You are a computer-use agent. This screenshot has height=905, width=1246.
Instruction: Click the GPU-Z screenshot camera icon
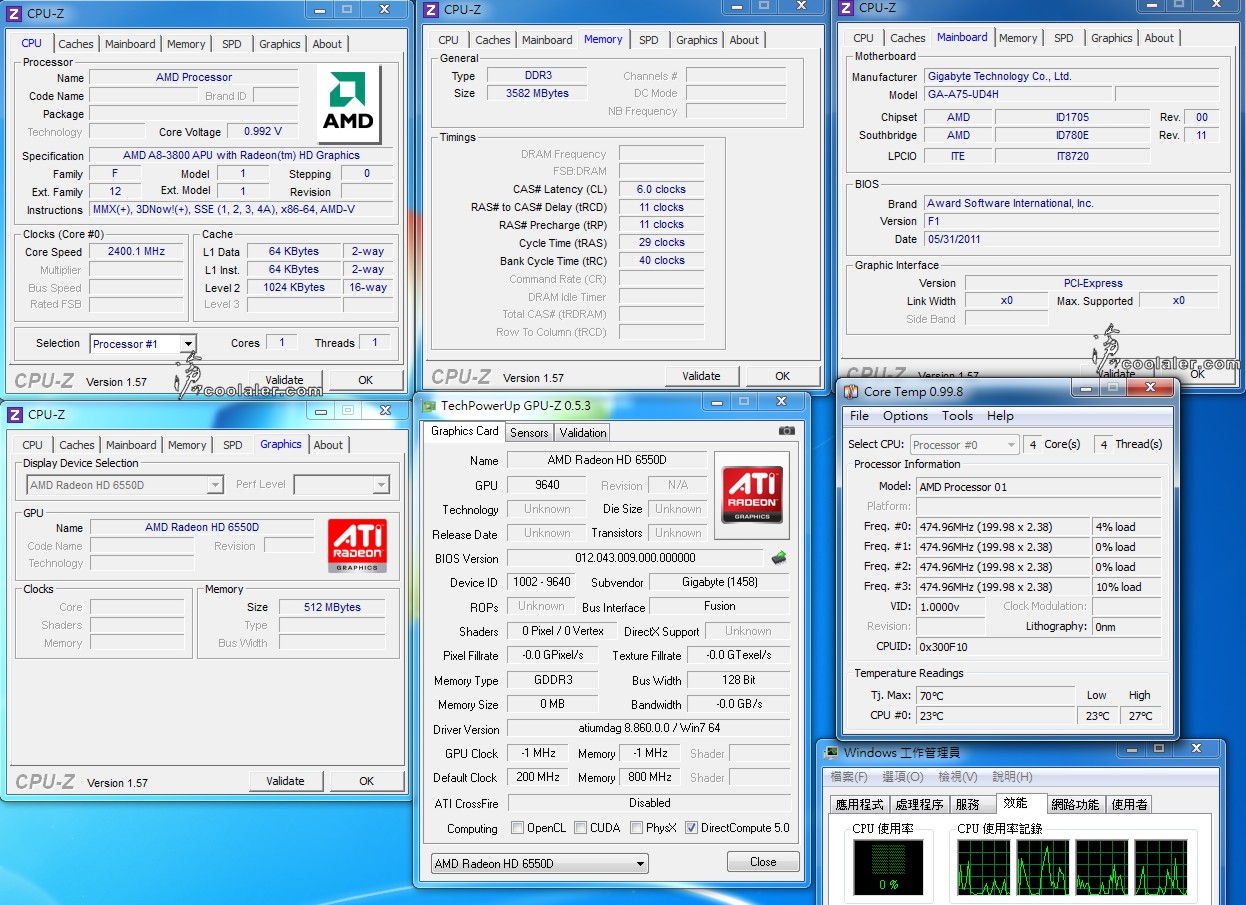pyautogui.click(x=787, y=431)
